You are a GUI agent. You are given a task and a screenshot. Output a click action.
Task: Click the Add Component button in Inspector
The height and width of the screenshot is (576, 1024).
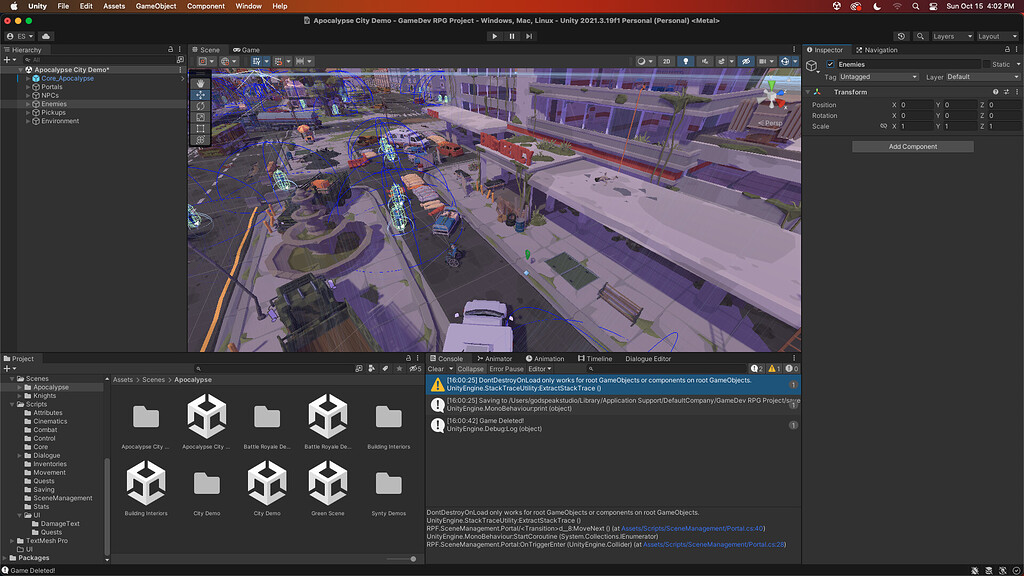[x=912, y=146]
